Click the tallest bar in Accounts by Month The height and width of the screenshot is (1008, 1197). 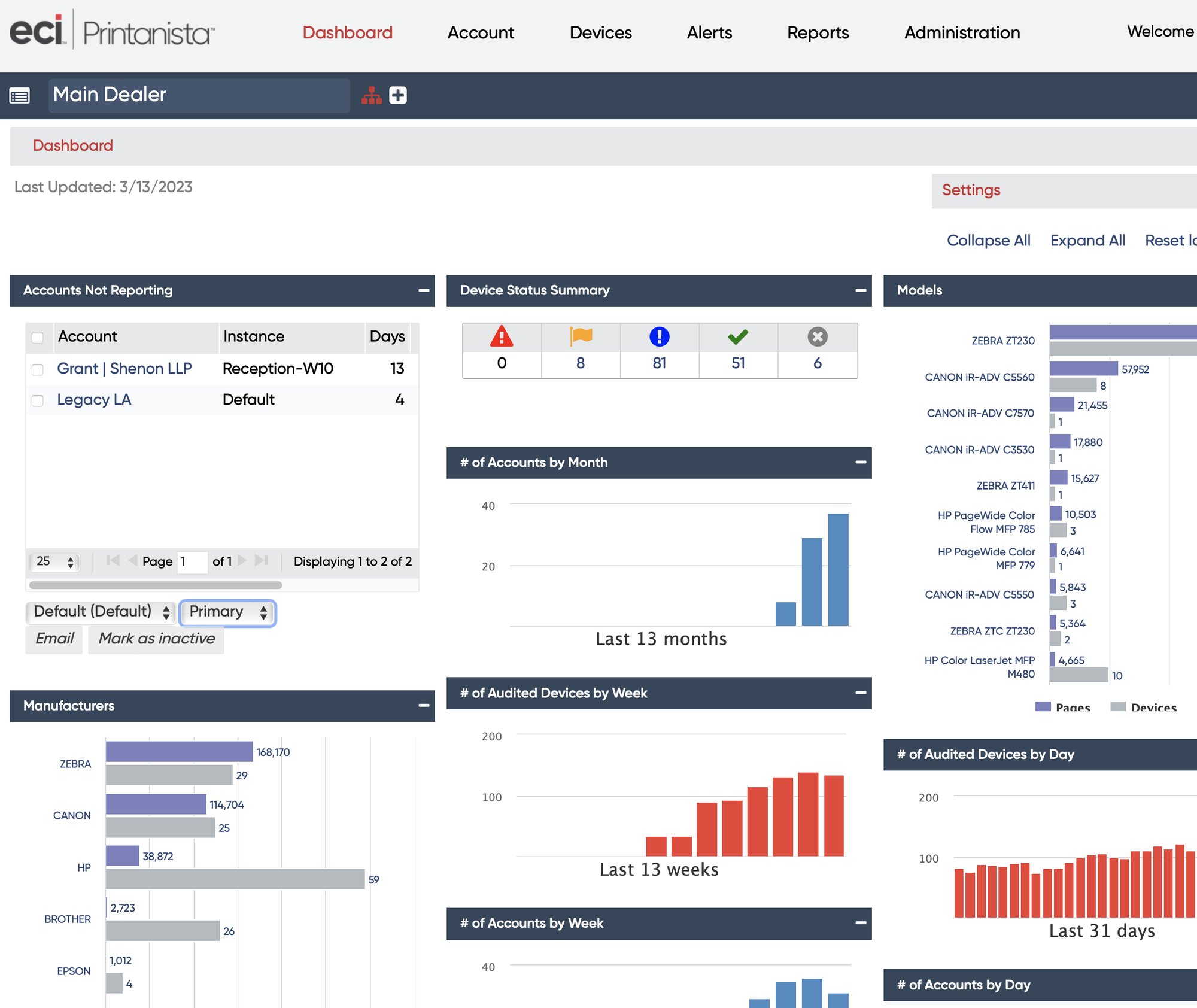click(x=838, y=569)
